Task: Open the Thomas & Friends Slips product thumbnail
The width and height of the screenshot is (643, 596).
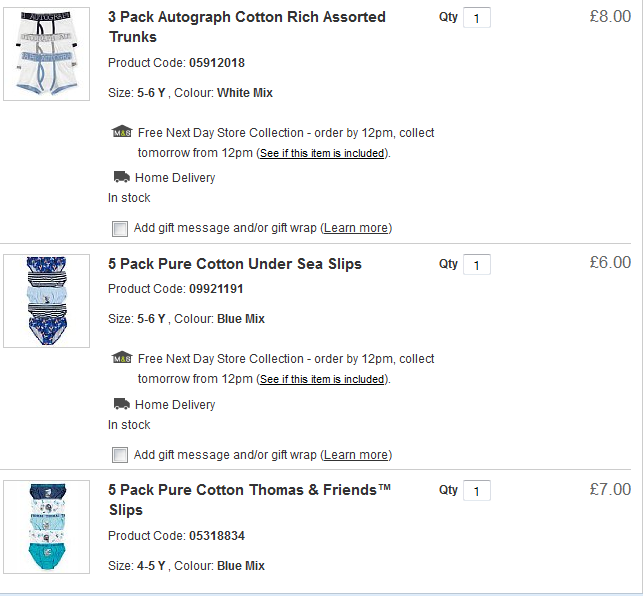Action: (x=46, y=527)
